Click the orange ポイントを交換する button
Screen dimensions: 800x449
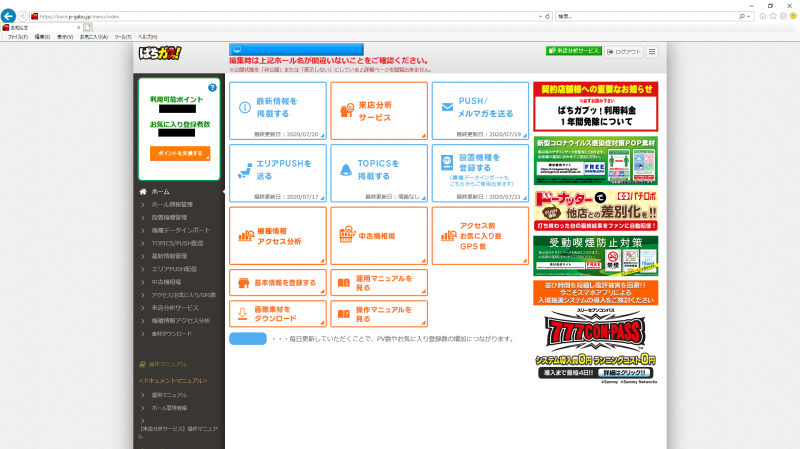(x=180, y=153)
